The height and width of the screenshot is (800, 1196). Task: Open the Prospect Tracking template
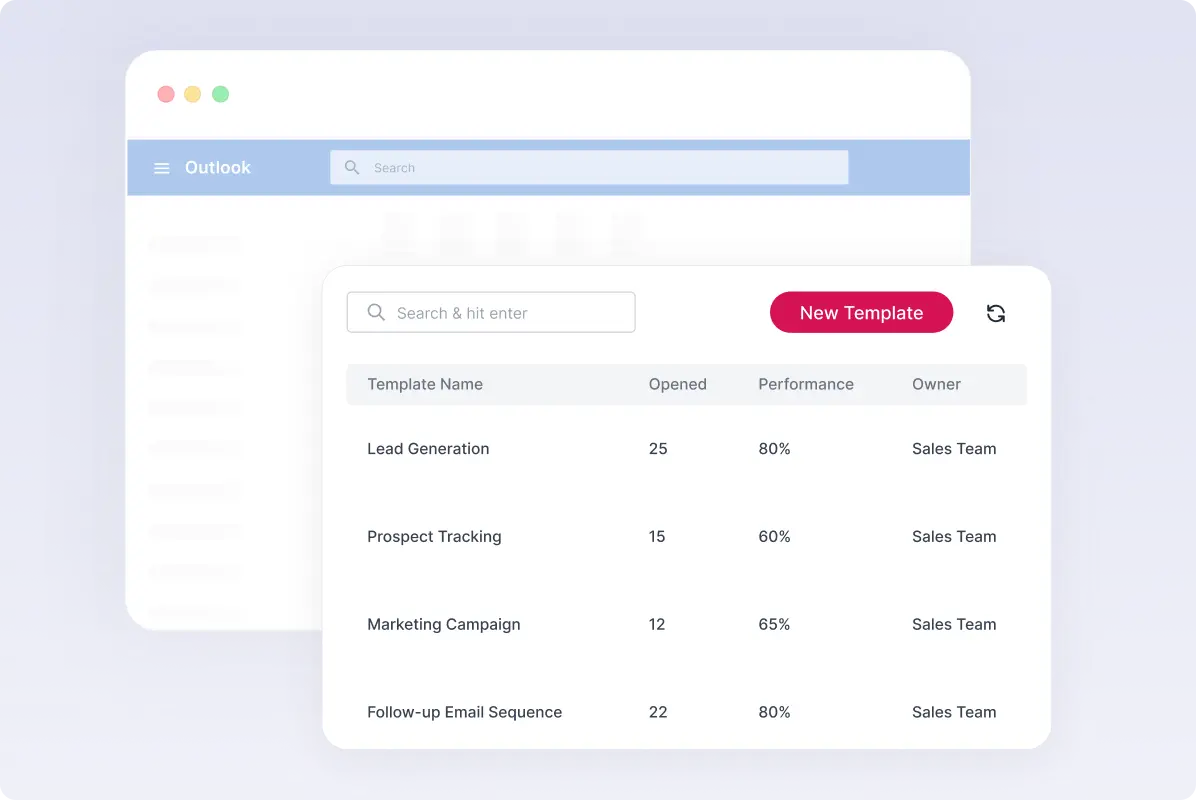[434, 537]
